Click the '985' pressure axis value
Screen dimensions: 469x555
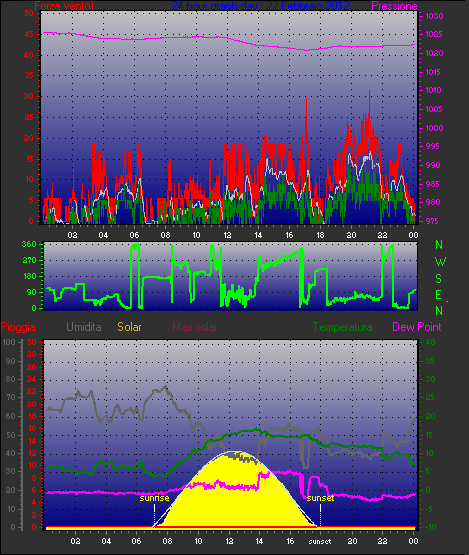pos(433,184)
